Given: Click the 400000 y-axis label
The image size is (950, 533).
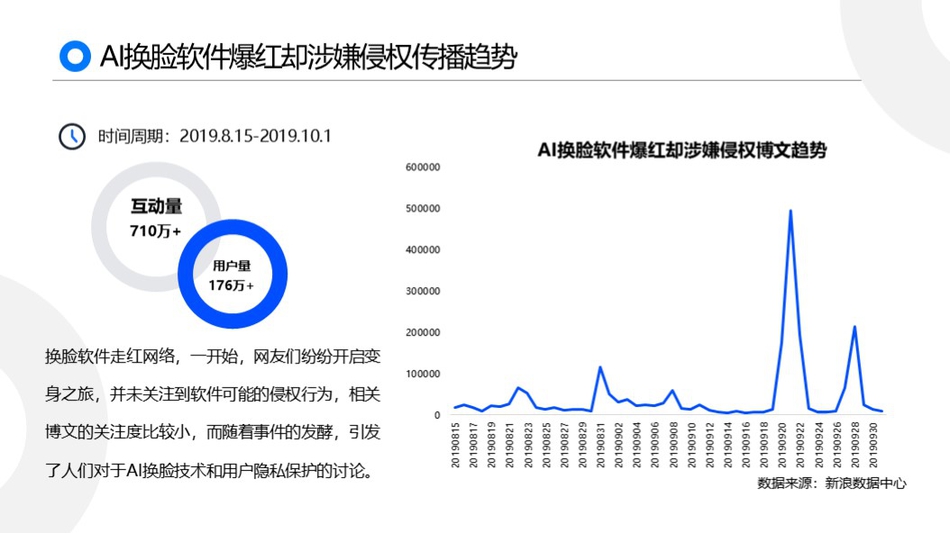Looking at the screenshot, I should coord(423,250).
